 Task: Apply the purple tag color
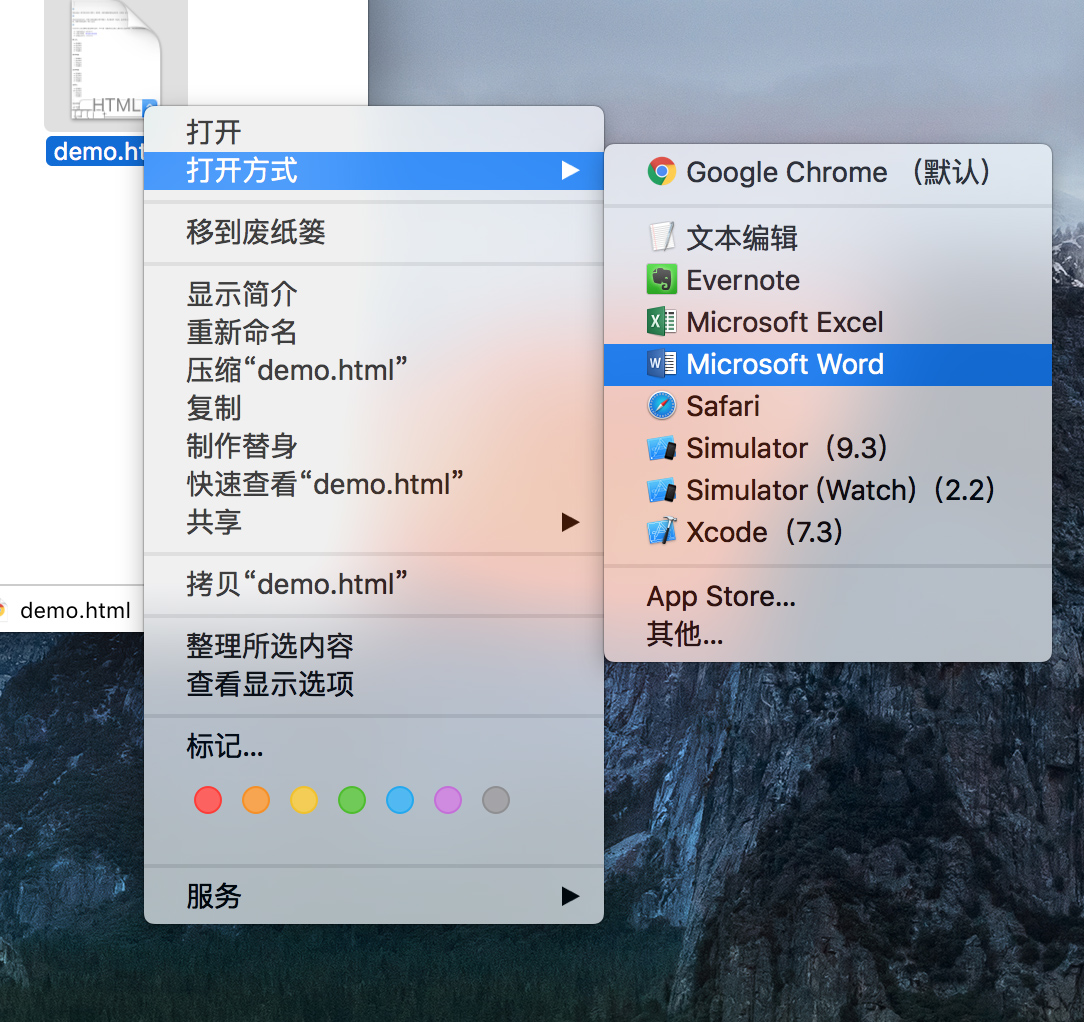(x=448, y=800)
